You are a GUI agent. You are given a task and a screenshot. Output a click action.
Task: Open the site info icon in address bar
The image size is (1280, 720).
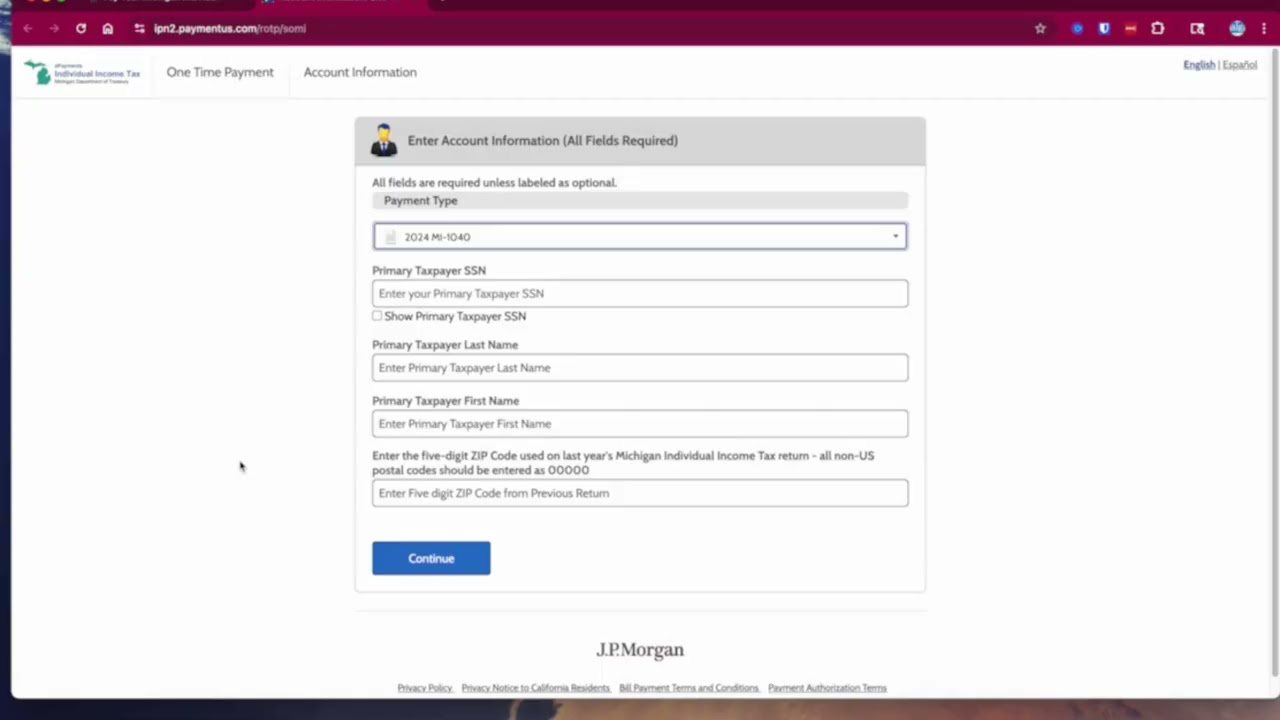[x=139, y=28]
